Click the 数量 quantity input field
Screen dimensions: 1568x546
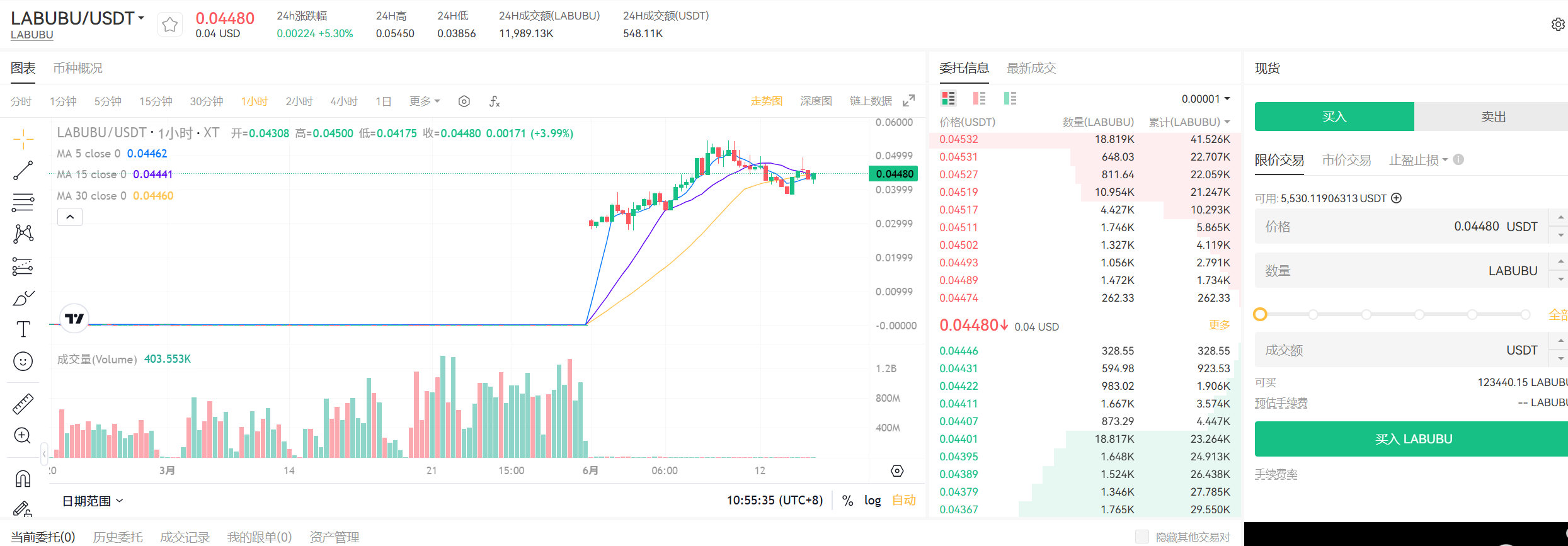[x=1402, y=271]
